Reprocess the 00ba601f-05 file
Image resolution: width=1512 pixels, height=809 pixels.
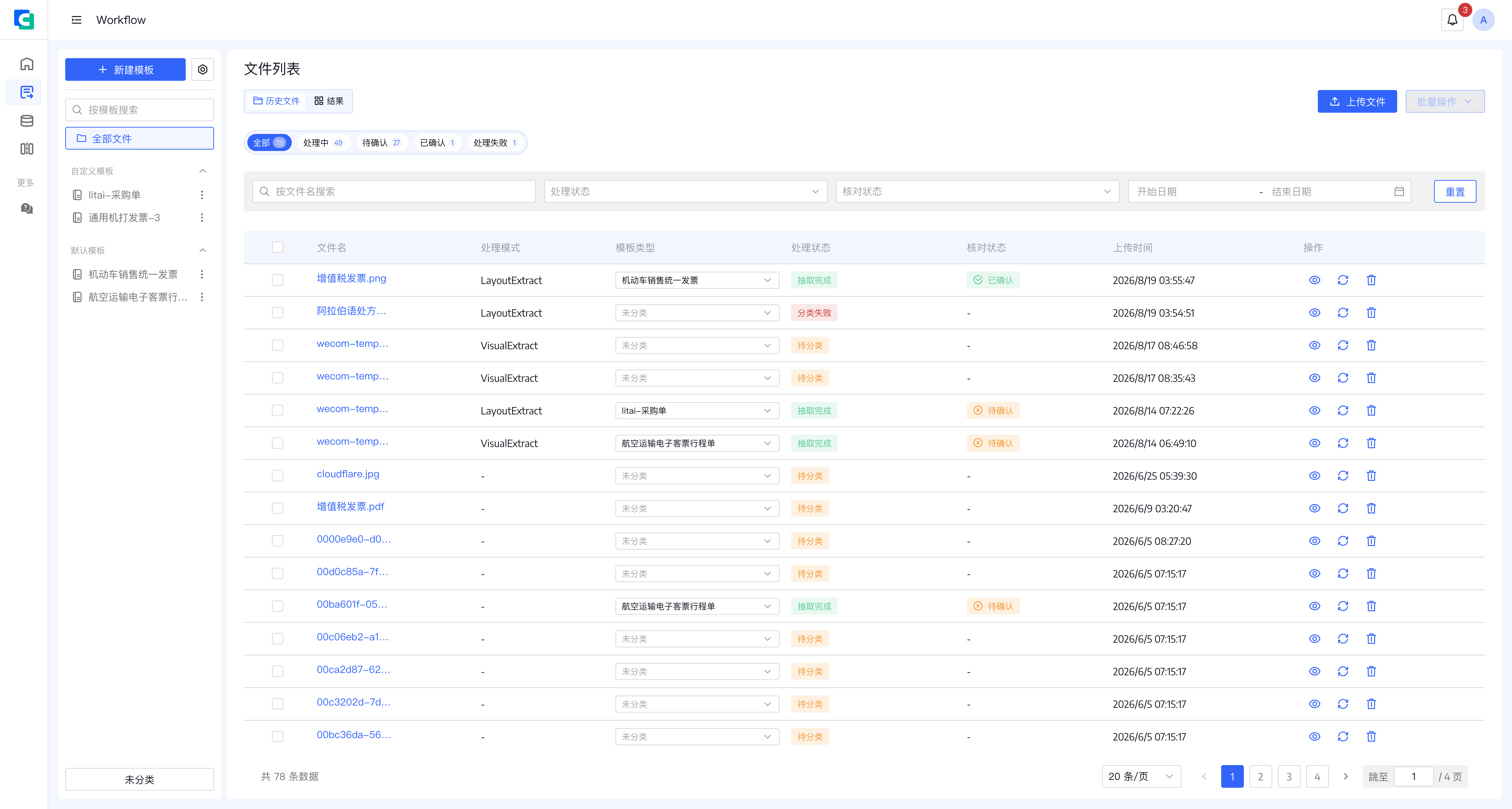click(1343, 606)
